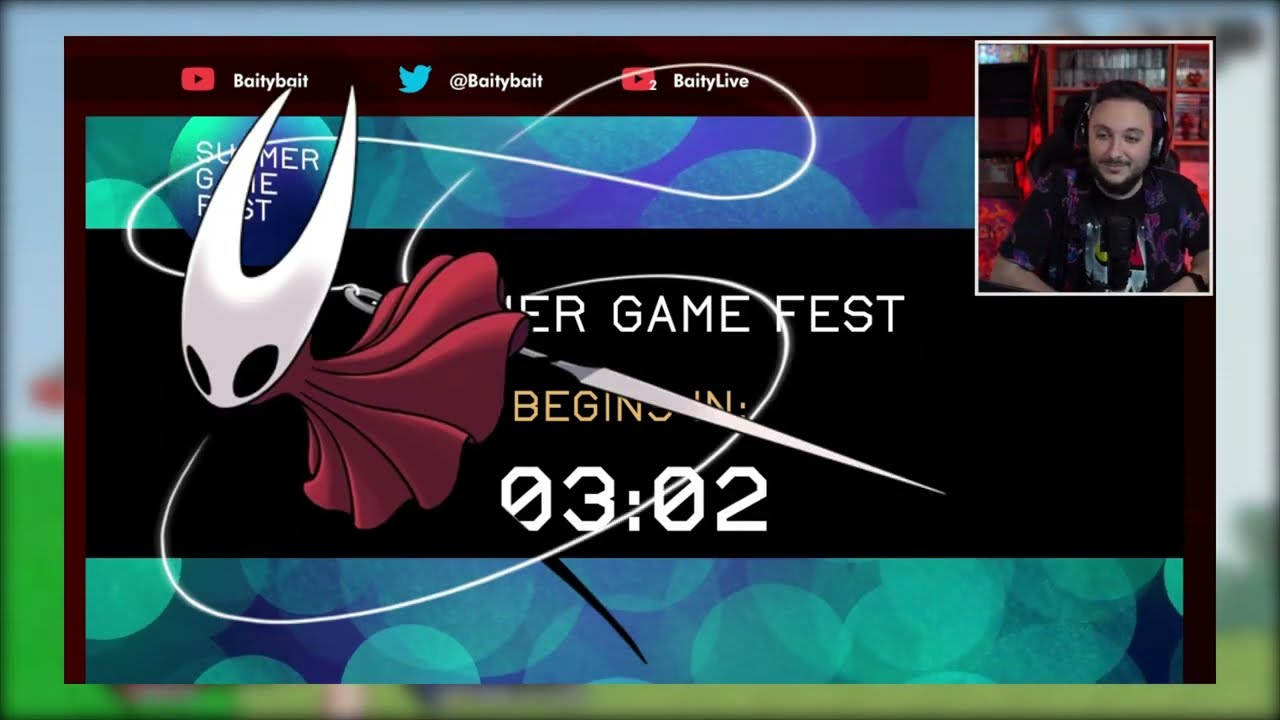1280x720 pixels.
Task: Click the streamer webcam thumbnail
Action: (x=1094, y=168)
